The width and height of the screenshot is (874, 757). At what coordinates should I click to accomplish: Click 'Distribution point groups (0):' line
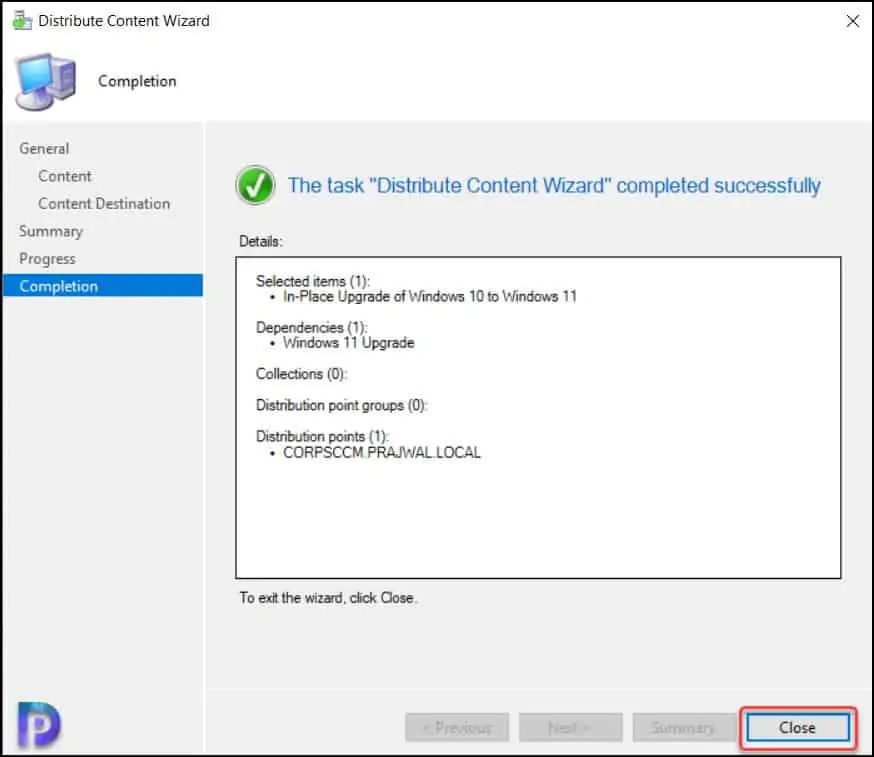pyautogui.click(x=341, y=405)
